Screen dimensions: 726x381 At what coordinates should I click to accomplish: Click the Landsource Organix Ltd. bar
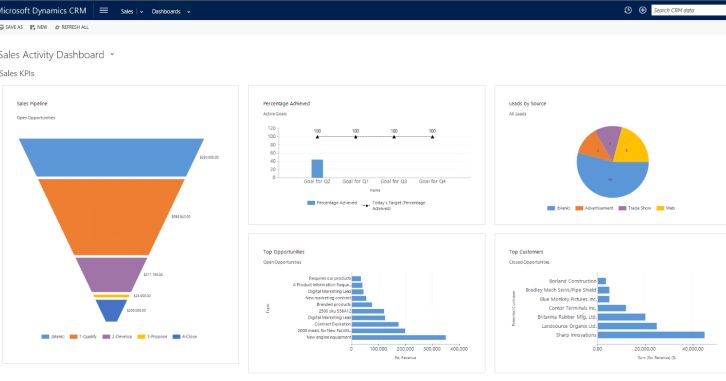click(627, 326)
